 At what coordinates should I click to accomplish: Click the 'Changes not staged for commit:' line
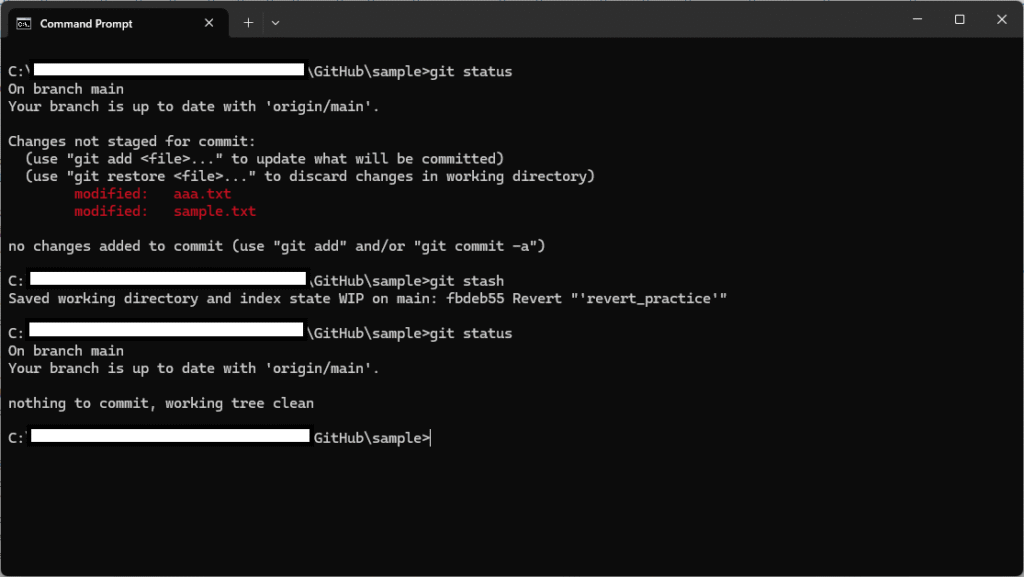pos(132,142)
